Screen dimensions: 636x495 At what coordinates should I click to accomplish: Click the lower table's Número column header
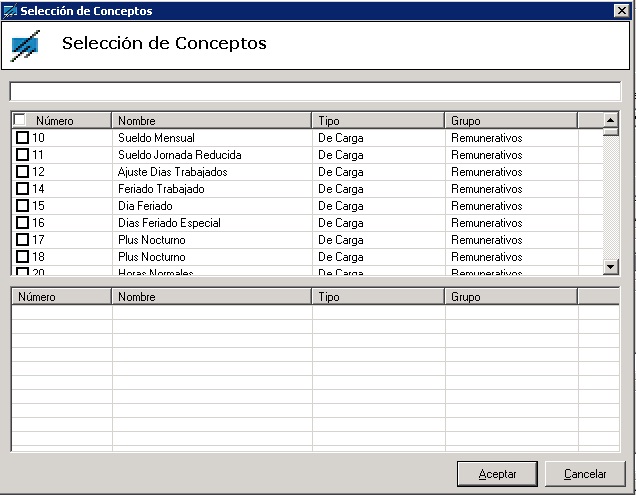point(62,297)
